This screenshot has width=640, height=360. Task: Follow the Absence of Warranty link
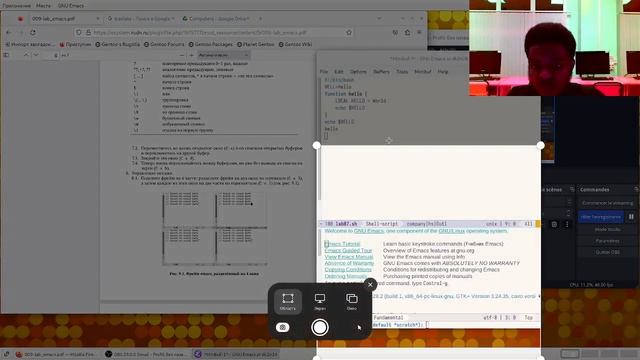(349, 263)
